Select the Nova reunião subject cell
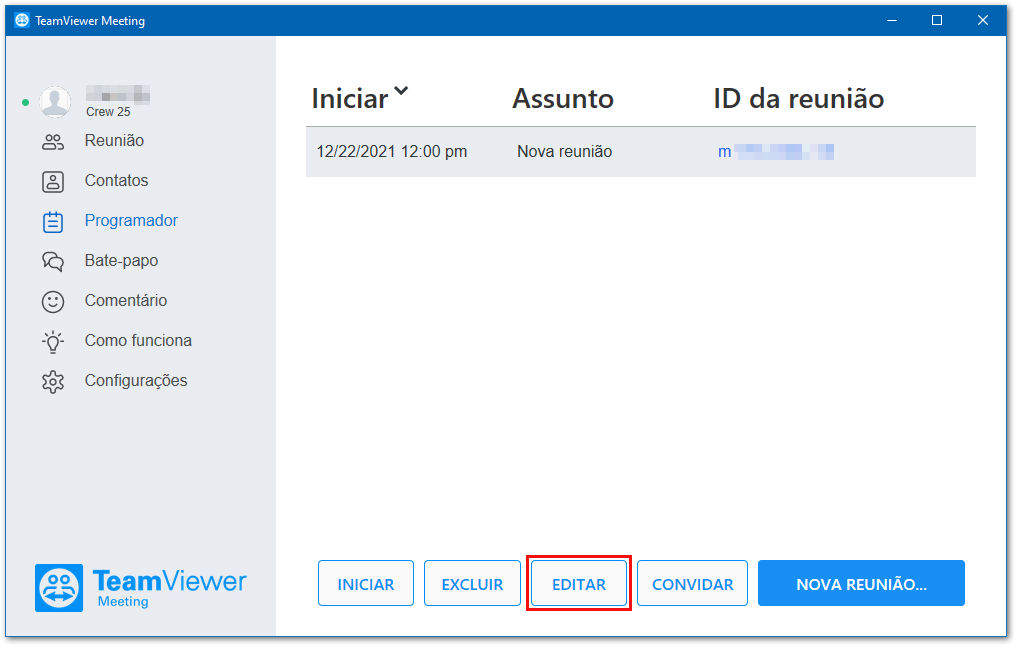This screenshot has height=646, width=1016. point(564,152)
